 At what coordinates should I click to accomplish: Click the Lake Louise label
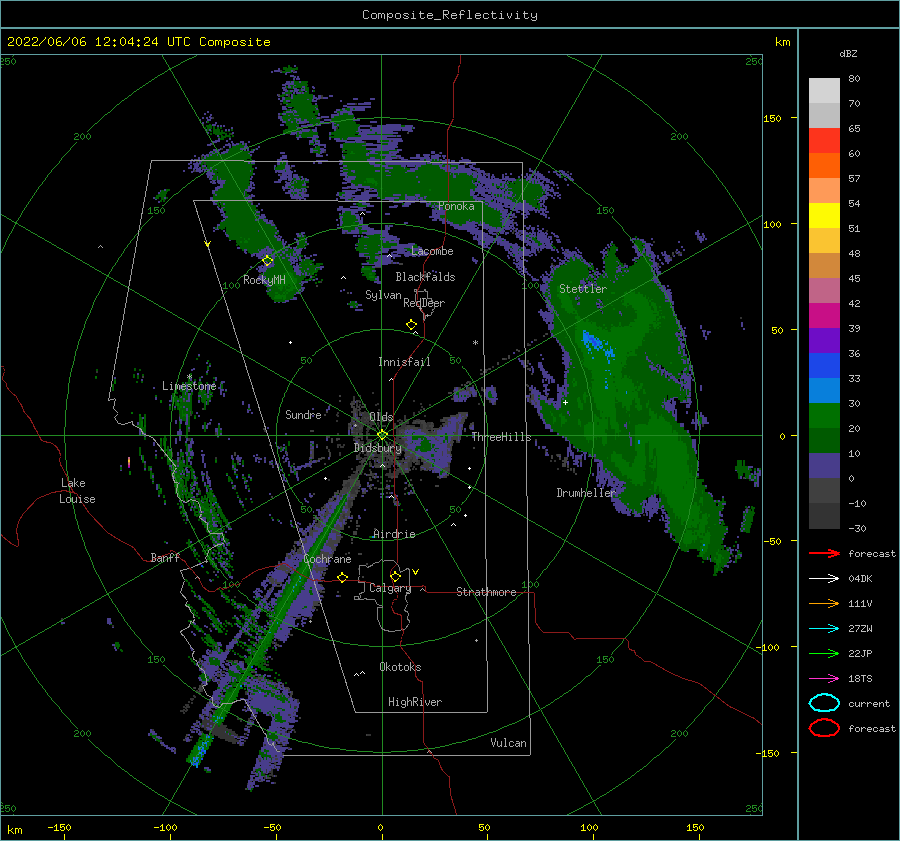coord(77,491)
